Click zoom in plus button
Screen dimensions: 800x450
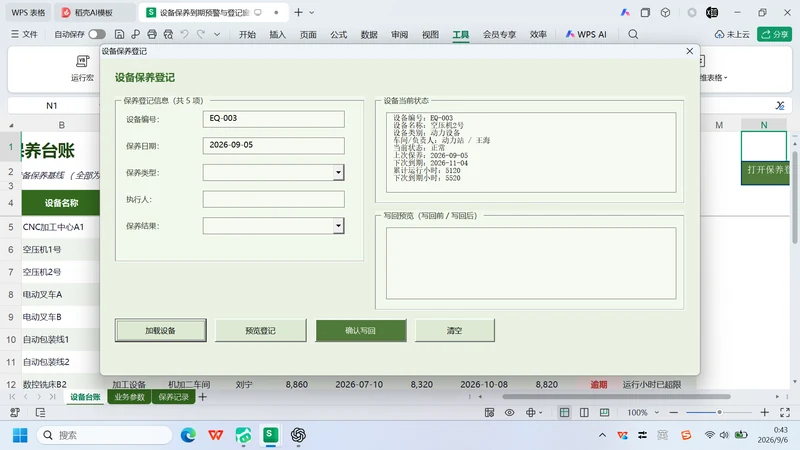click(764, 412)
